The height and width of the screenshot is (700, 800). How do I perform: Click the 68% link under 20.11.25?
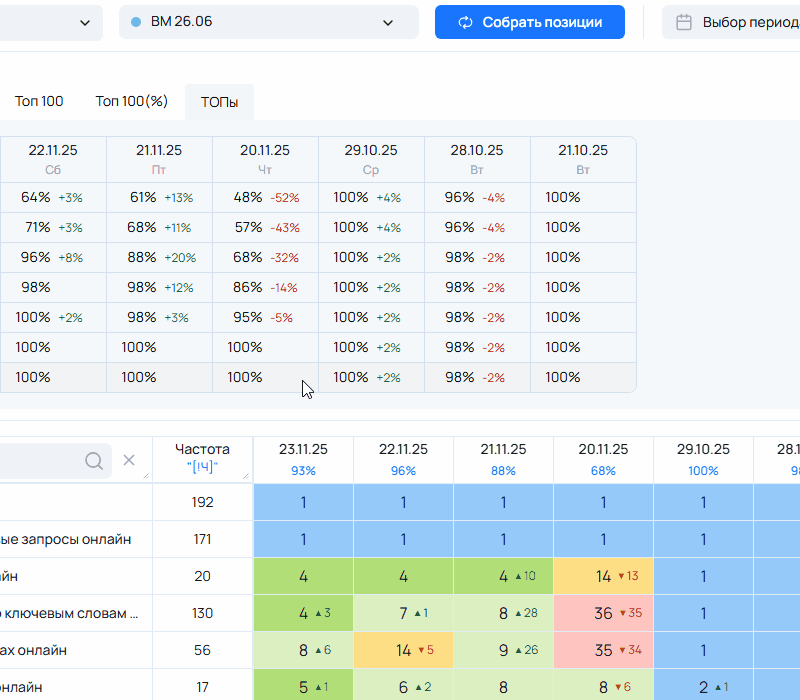pos(603,470)
